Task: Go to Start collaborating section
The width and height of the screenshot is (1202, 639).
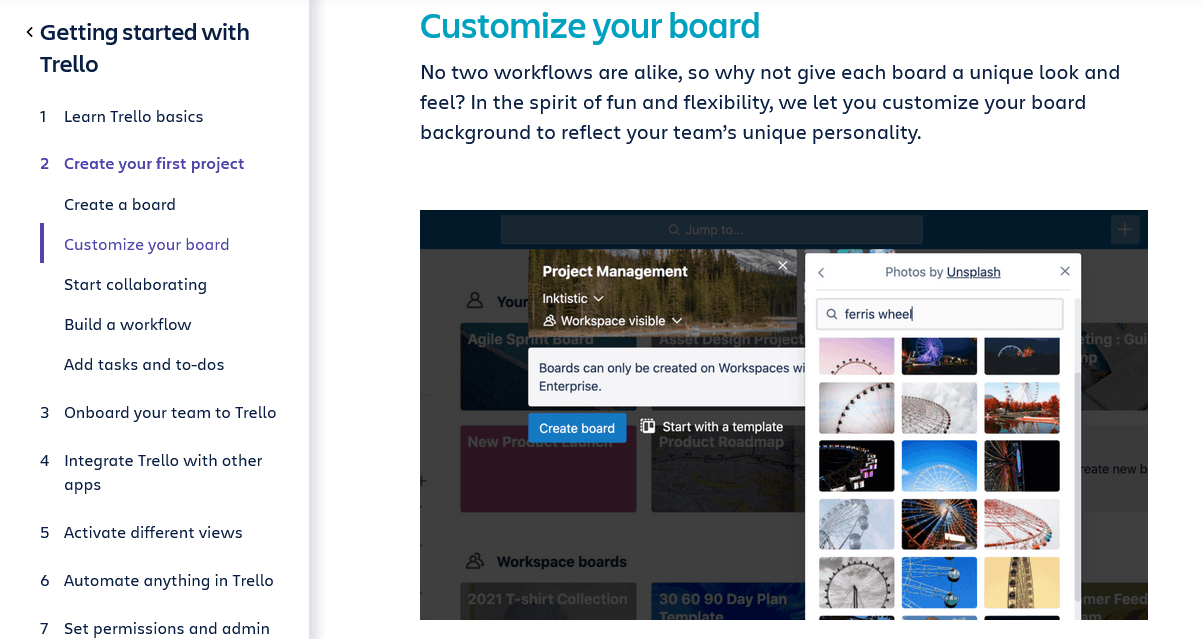Action: pos(135,284)
